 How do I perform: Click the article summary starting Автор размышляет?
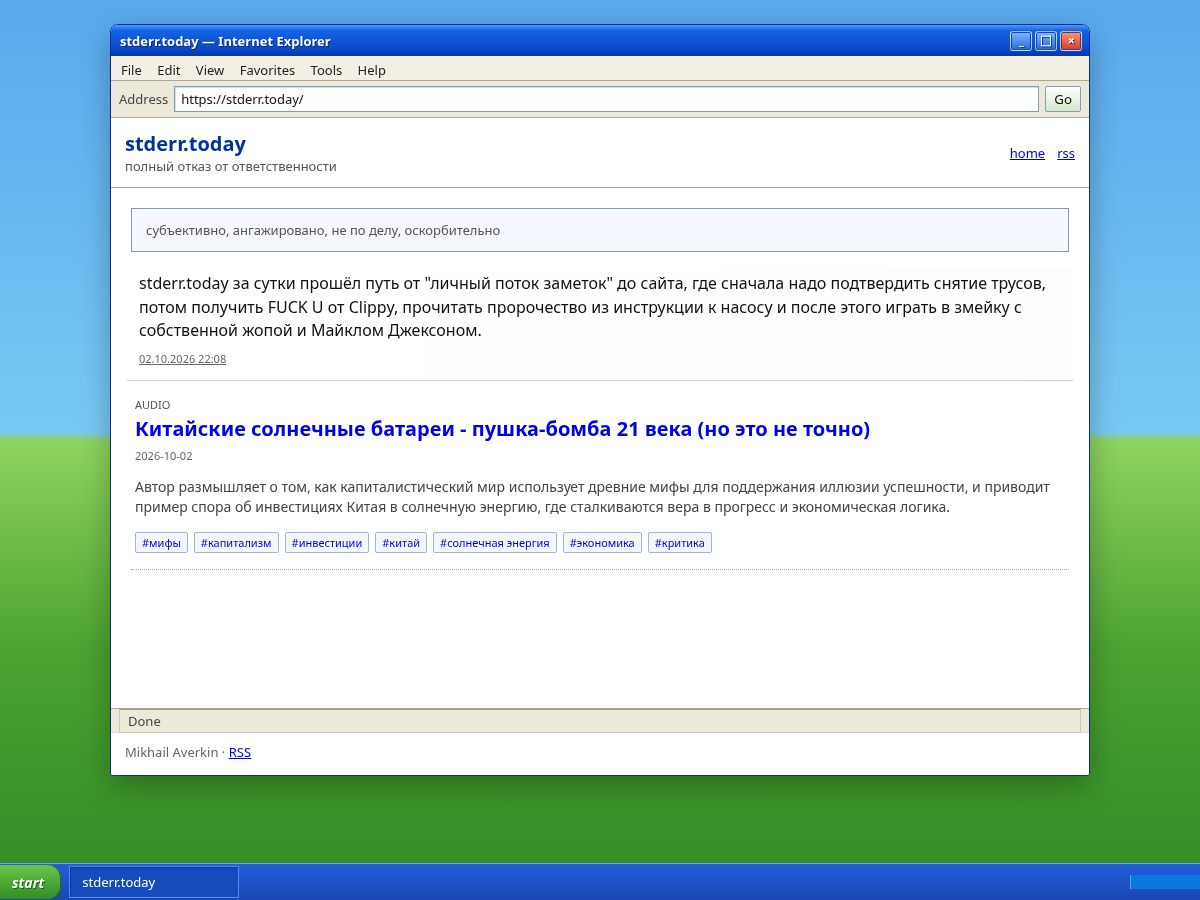tap(592, 497)
